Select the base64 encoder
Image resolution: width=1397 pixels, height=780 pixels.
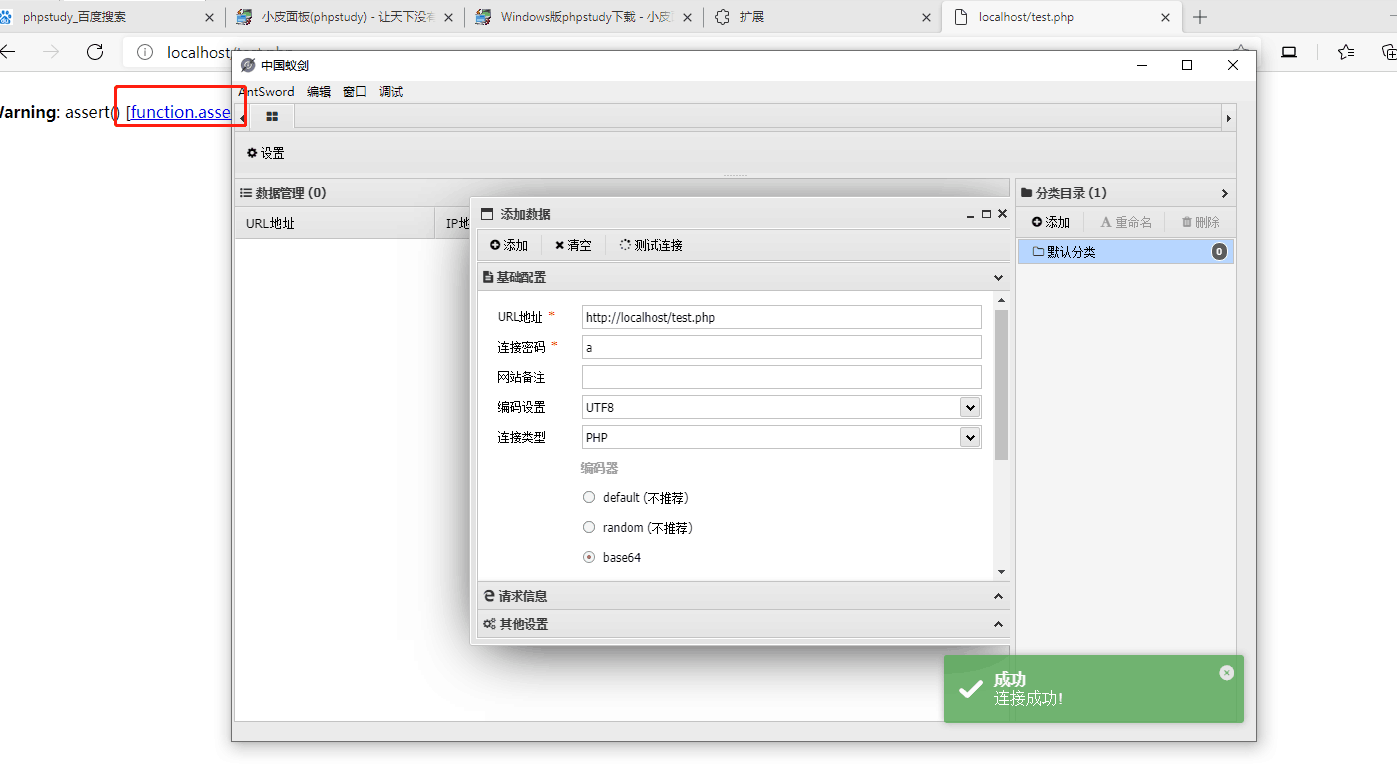click(x=589, y=557)
